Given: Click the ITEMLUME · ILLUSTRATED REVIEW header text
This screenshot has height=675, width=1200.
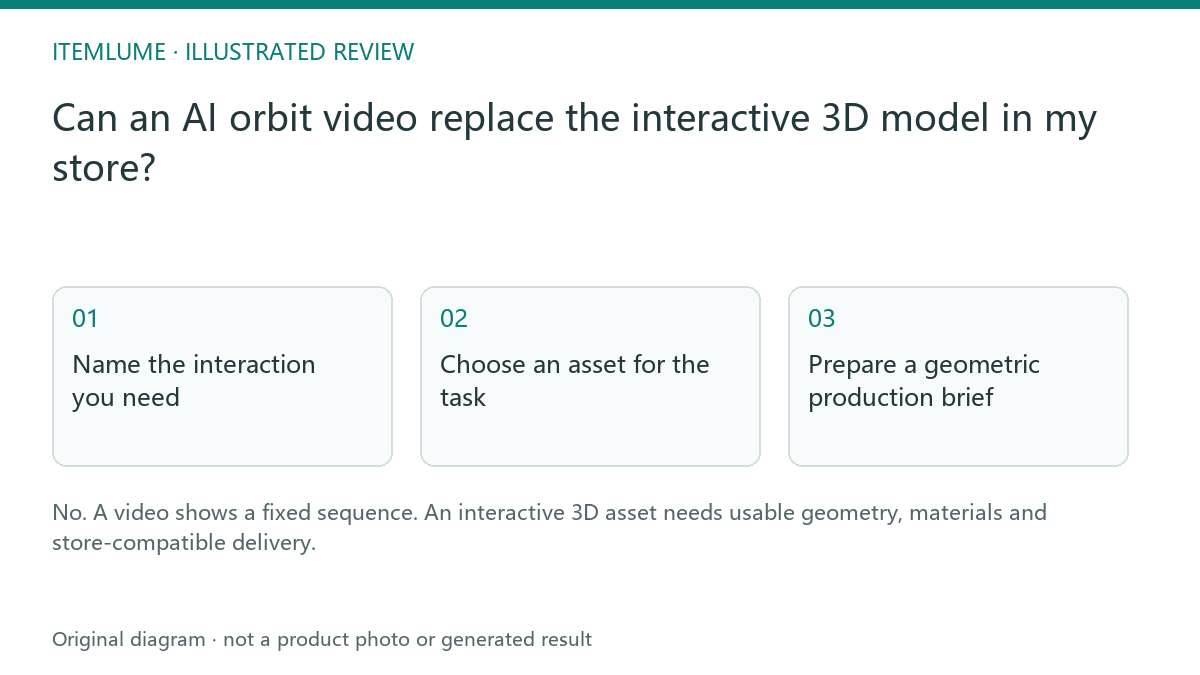Looking at the screenshot, I should coord(233,52).
